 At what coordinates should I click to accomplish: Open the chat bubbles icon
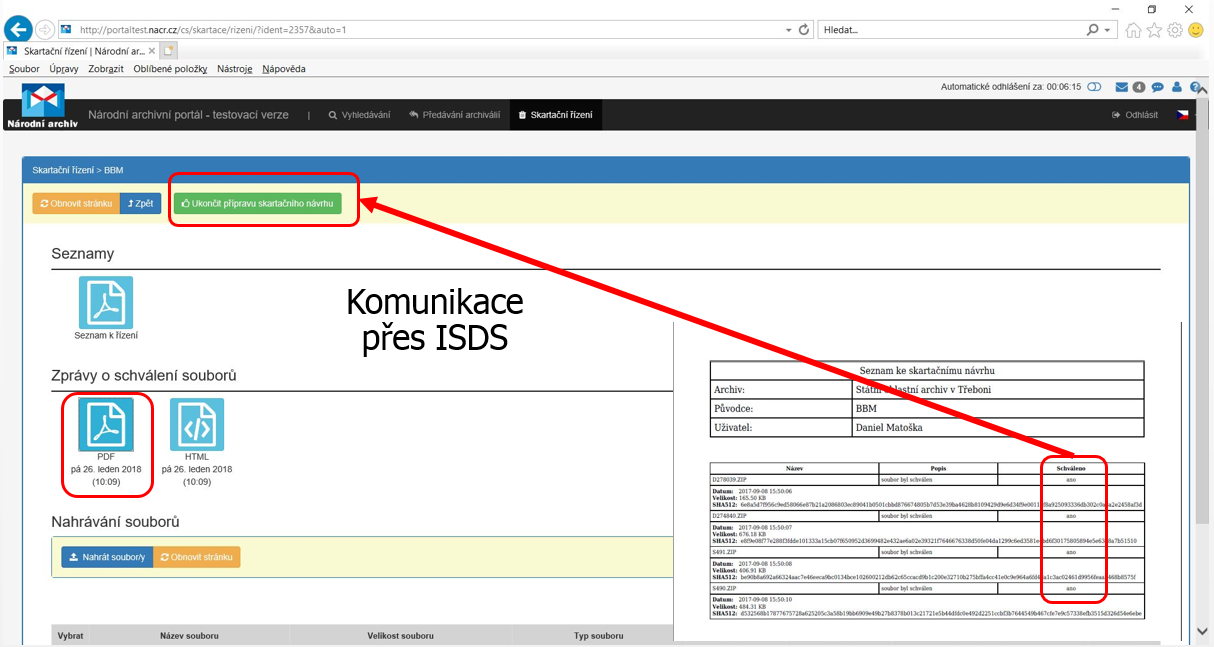coord(1158,87)
